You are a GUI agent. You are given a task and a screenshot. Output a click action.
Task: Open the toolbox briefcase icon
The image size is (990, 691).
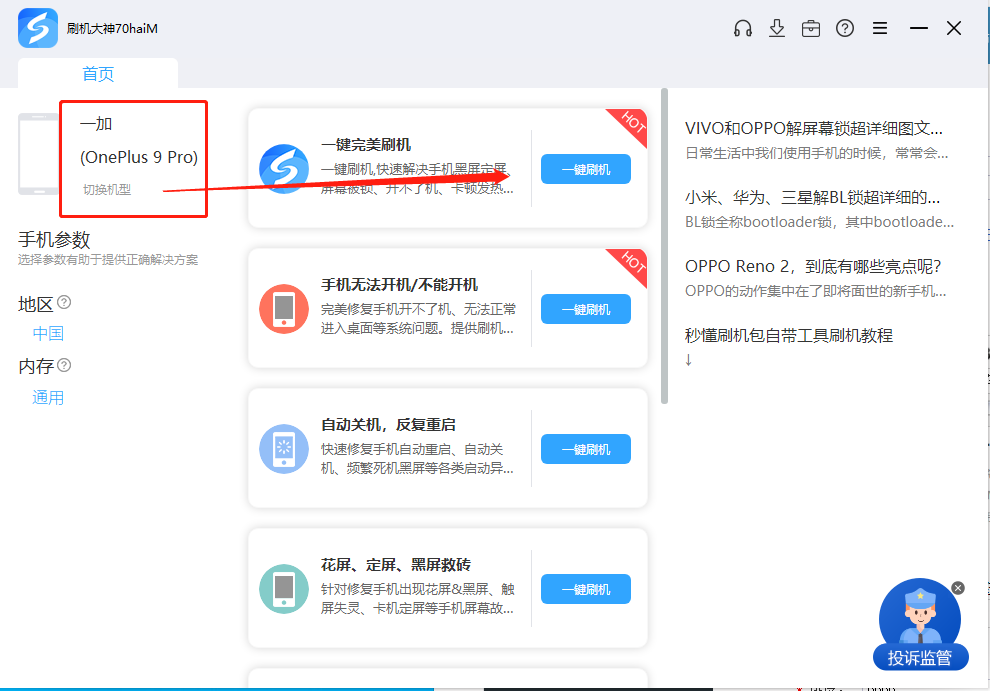click(811, 28)
